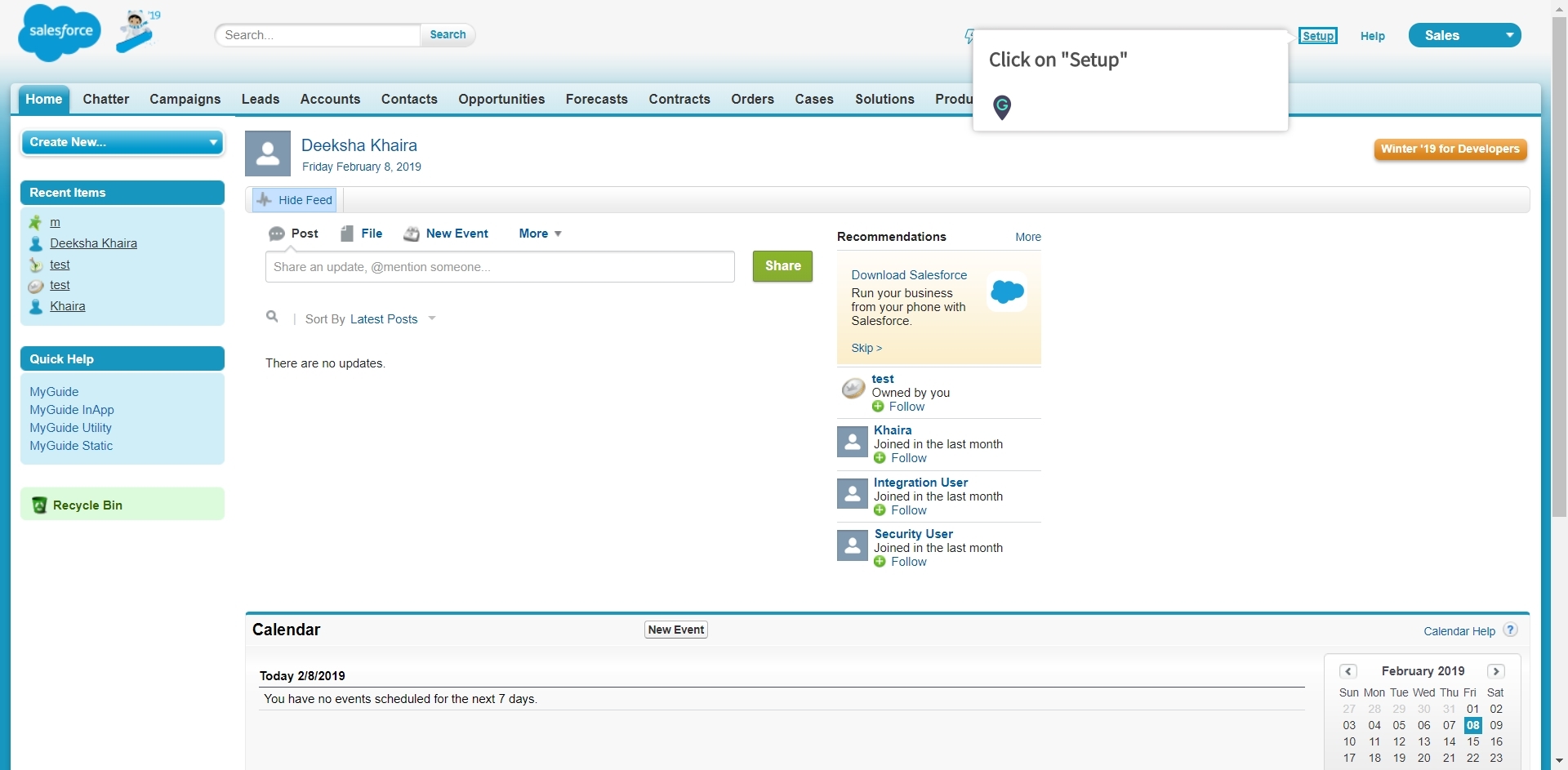The width and height of the screenshot is (1568, 770).
Task: Click Follow link under Khaira
Action: coord(909,458)
